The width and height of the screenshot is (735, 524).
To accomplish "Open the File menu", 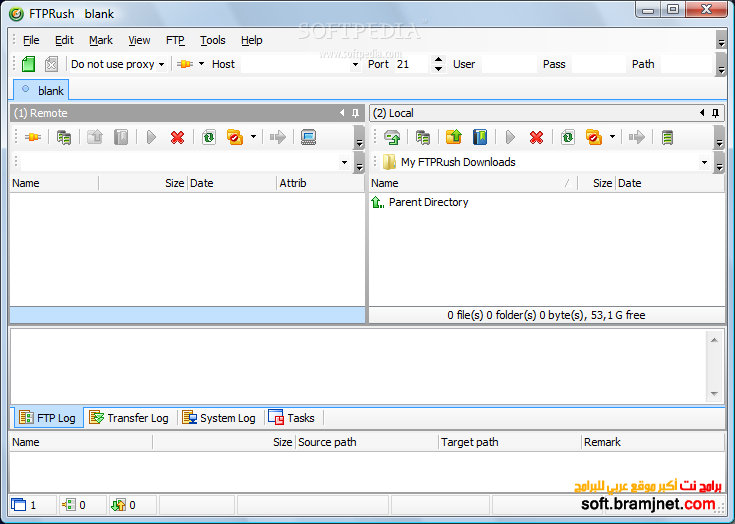I will (x=31, y=40).
